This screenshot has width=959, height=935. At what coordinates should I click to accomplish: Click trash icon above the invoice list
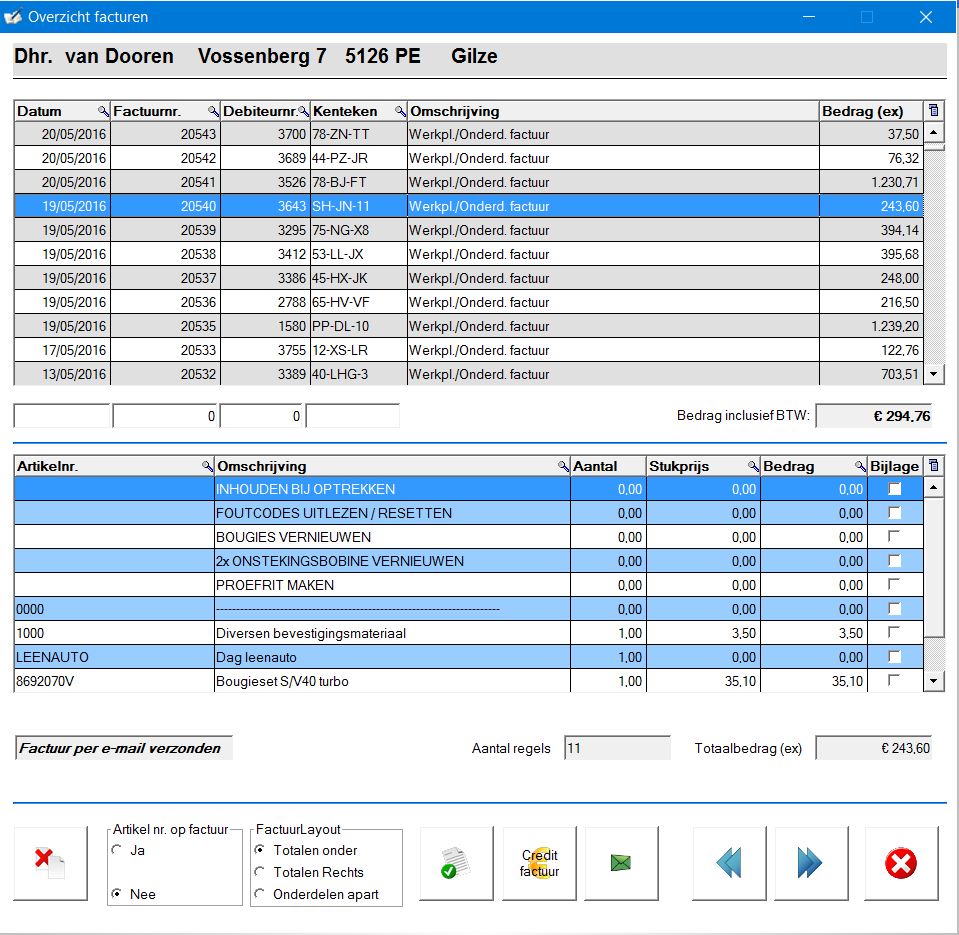tap(934, 111)
